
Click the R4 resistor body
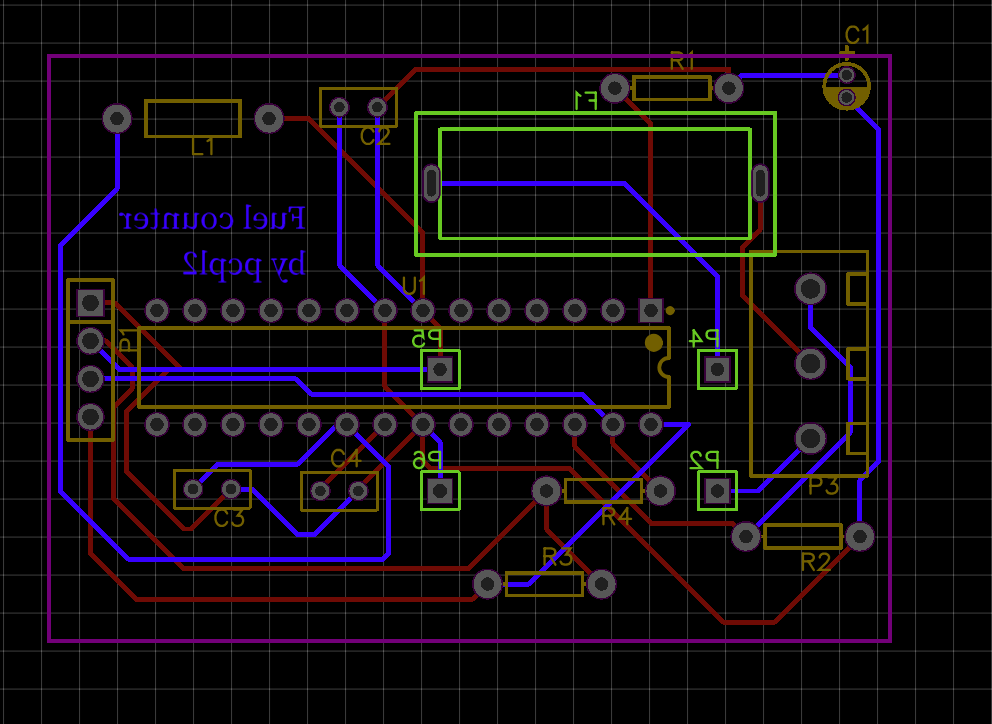point(603,491)
